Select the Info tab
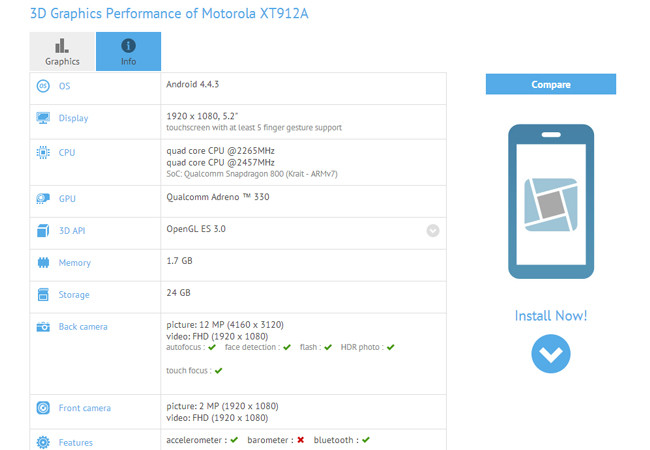This screenshot has width=650, height=450. 129,51
